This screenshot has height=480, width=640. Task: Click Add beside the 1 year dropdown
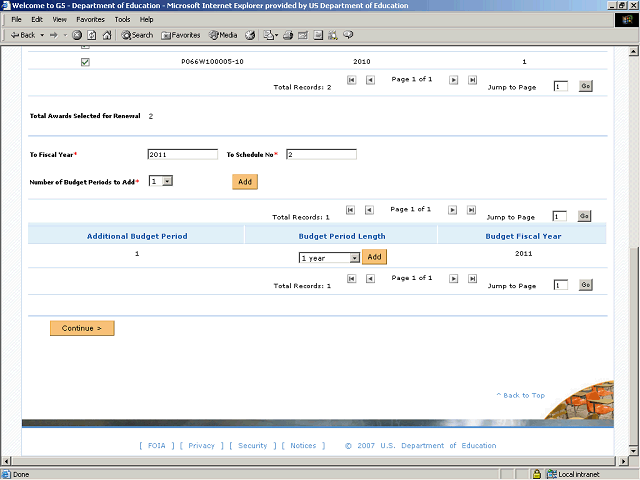(374, 257)
